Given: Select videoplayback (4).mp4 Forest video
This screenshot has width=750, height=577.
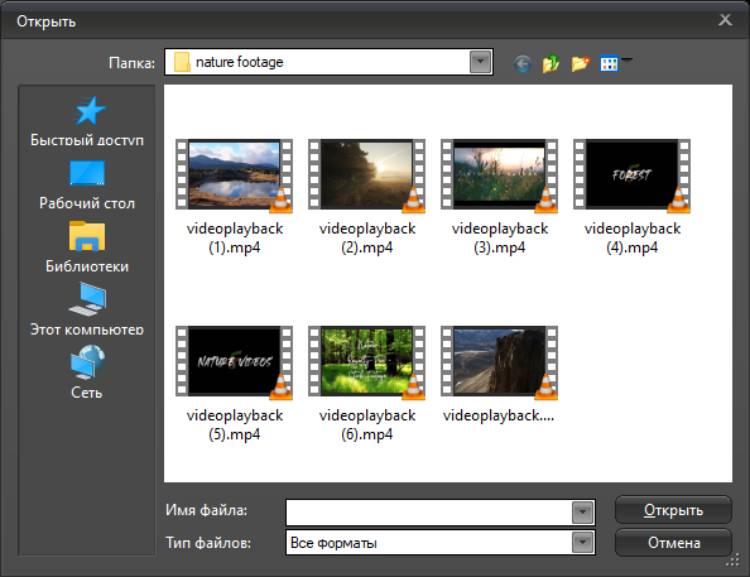Looking at the screenshot, I should 632,176.
